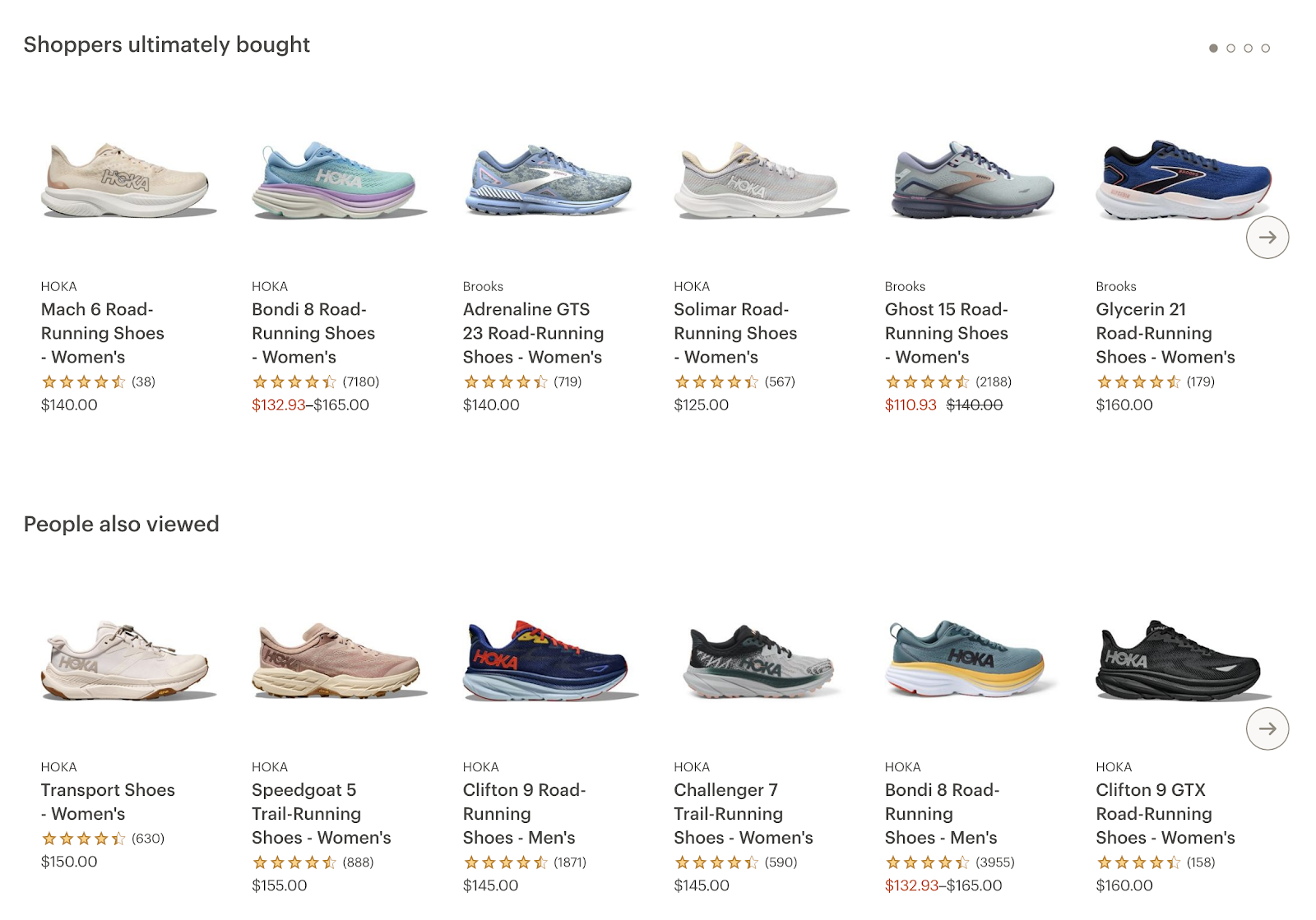Select the last carousel pagination dot
Viewport: 1316px width, 920px height.
[1266, 48]
